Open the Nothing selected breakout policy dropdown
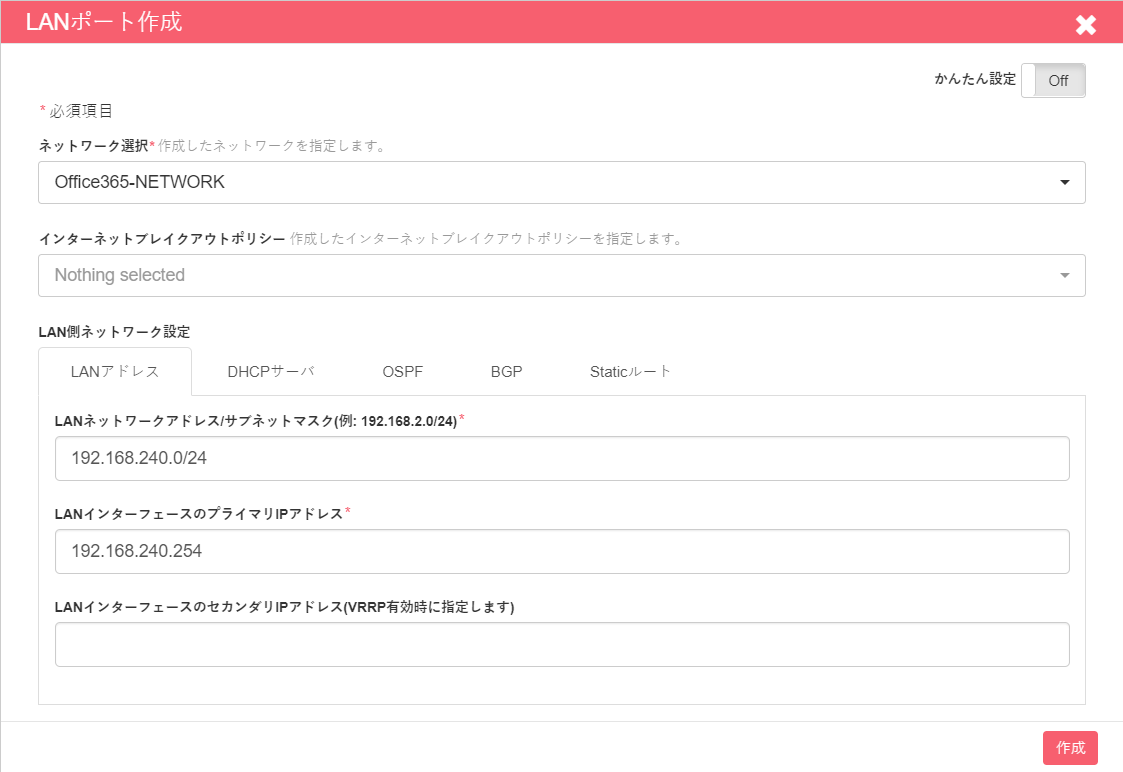The height and width of the screenshot is (772, 1123). [x=560, y=275]
